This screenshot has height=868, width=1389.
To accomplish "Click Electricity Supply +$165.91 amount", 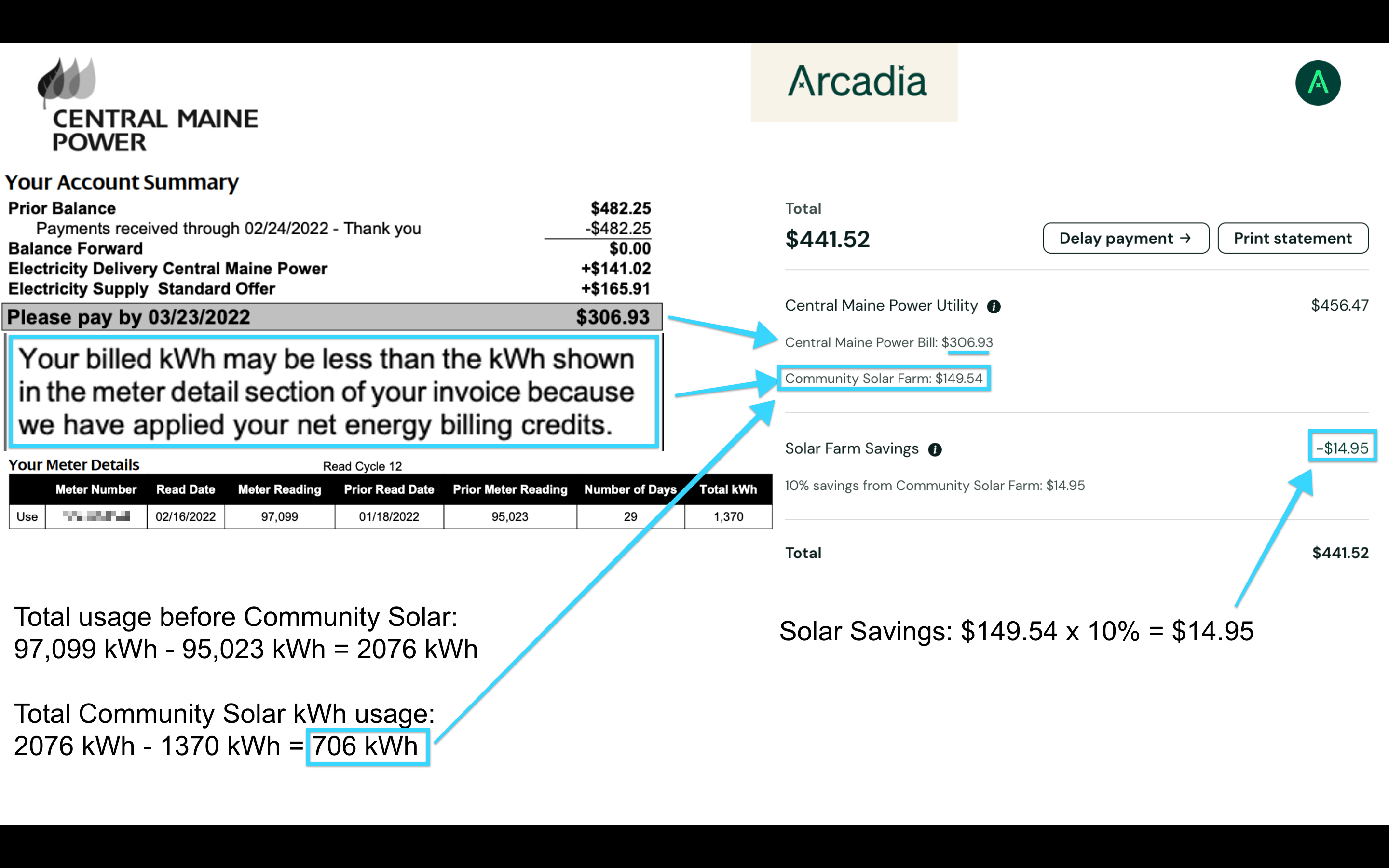I will click(x=615, y=289).
